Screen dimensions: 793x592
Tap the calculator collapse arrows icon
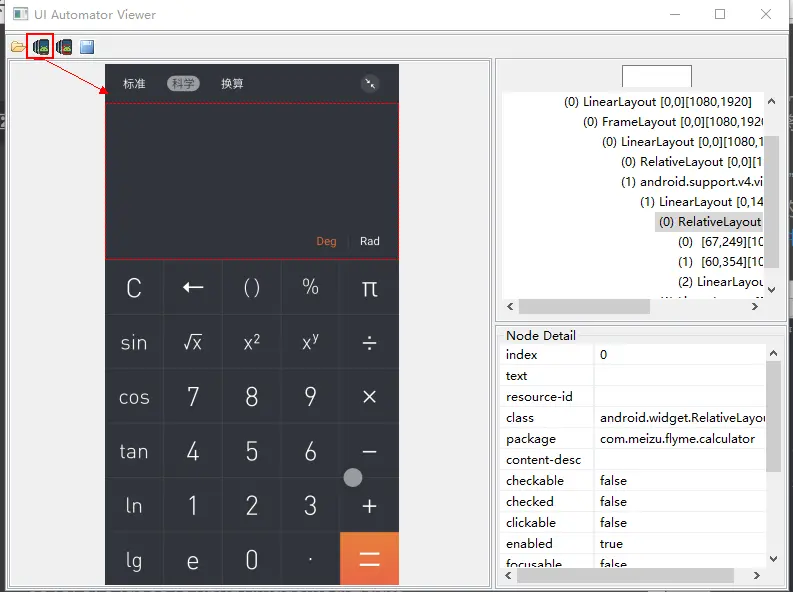click(x=370, y=83)
